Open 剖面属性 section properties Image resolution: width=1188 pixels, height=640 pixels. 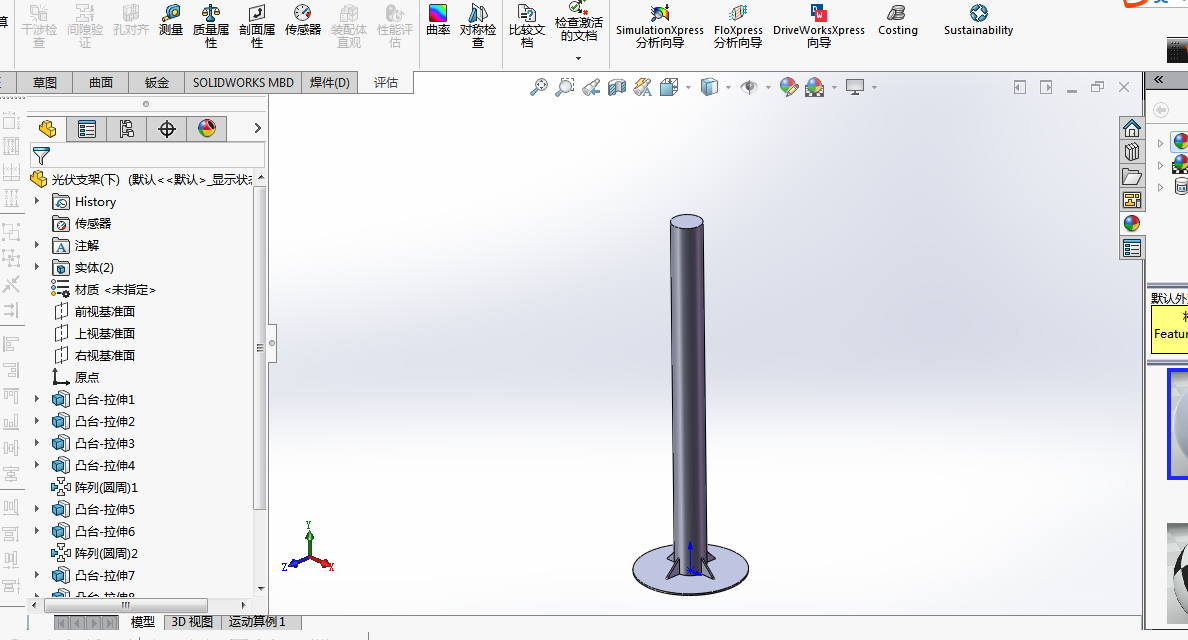coord(257,26)
